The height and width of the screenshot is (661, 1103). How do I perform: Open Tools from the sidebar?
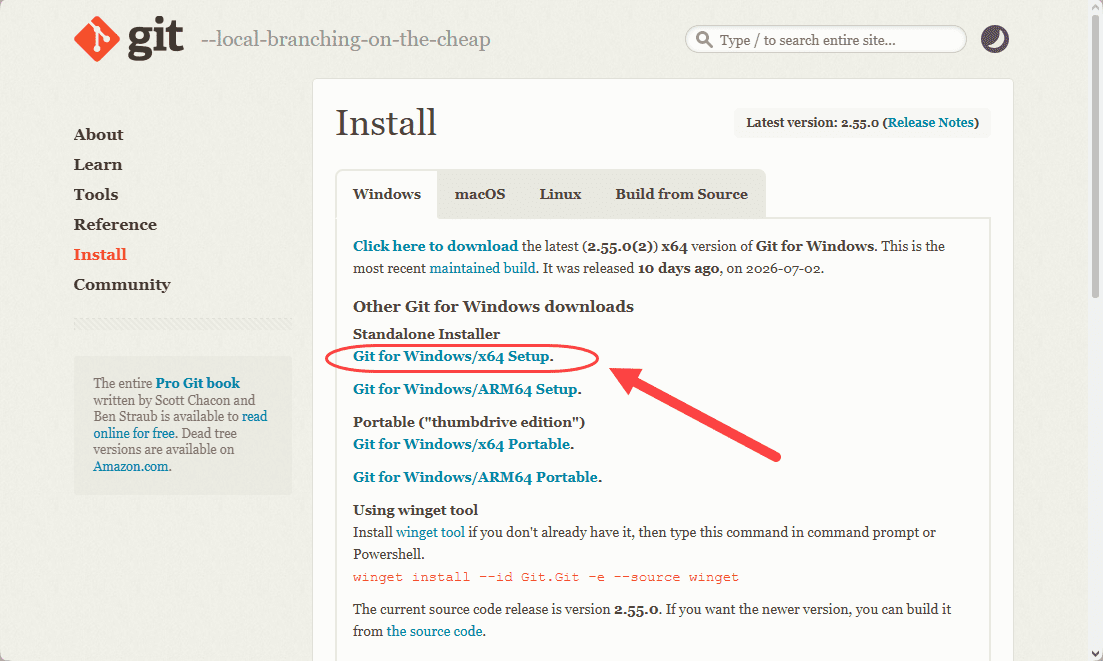click(96, 195)
